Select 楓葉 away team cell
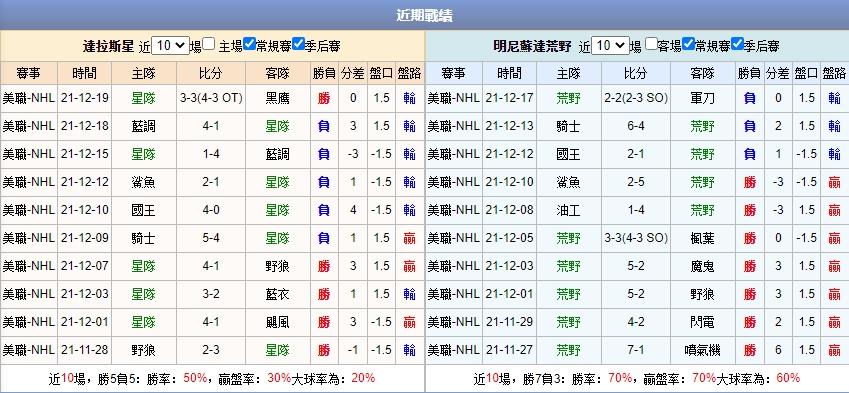The image size is (849, 393). pos(703,238)
